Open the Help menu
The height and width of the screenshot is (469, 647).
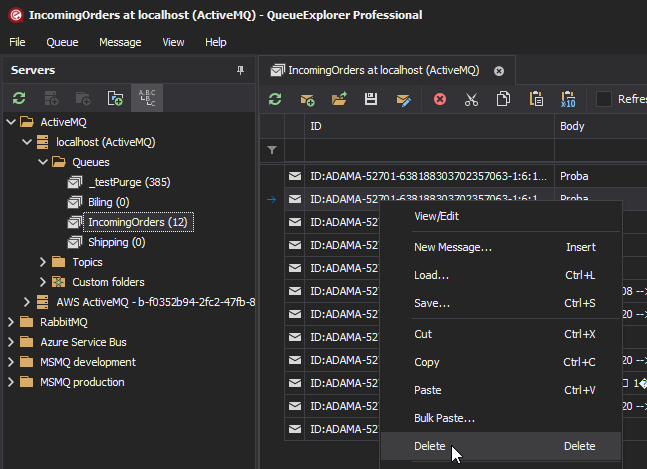click(x=216, y=42)
